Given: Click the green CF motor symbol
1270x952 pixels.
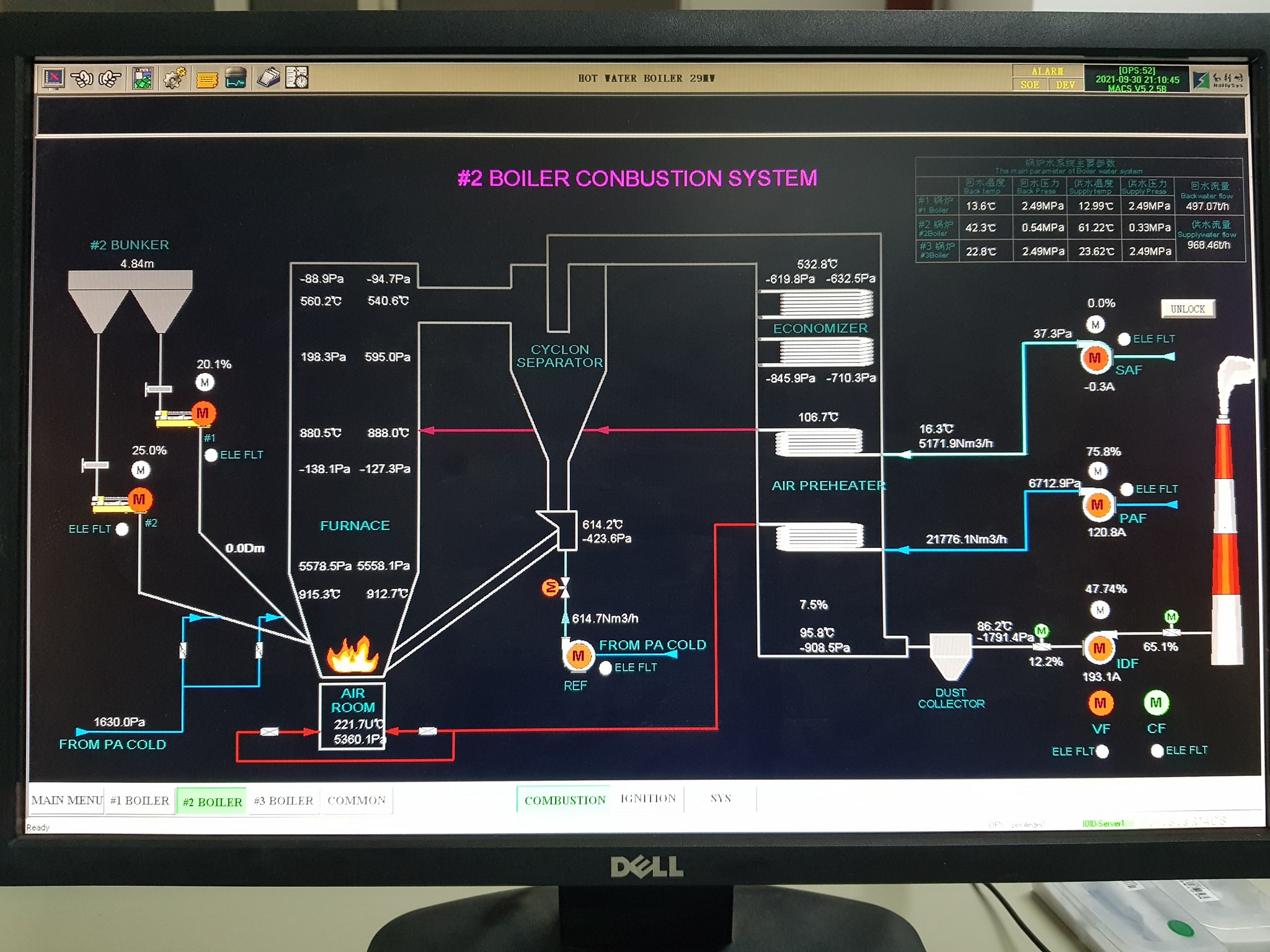Looking at the screenshot, I should (x=1155, y=702).
